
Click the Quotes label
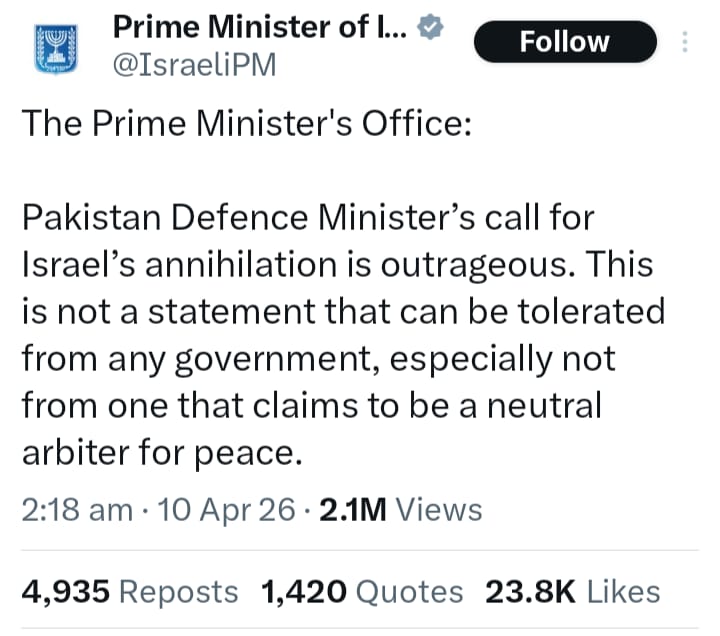(x=410, y=591)
